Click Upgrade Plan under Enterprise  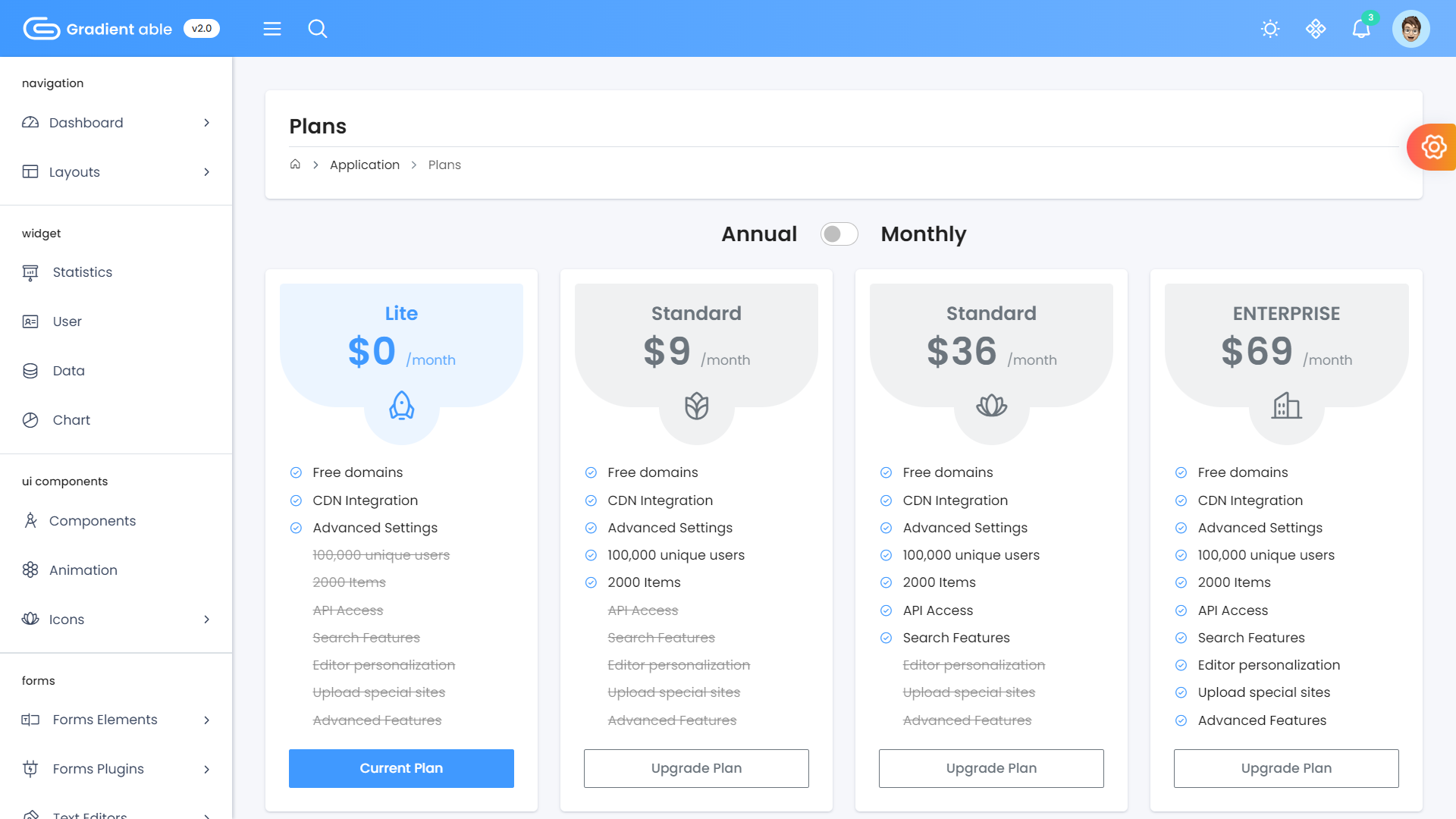tap(1286, 768)
